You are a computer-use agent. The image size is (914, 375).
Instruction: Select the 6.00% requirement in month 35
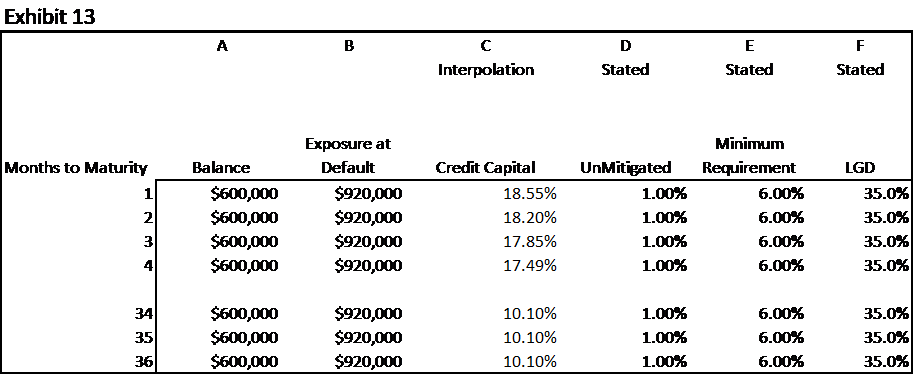(780, 338)
